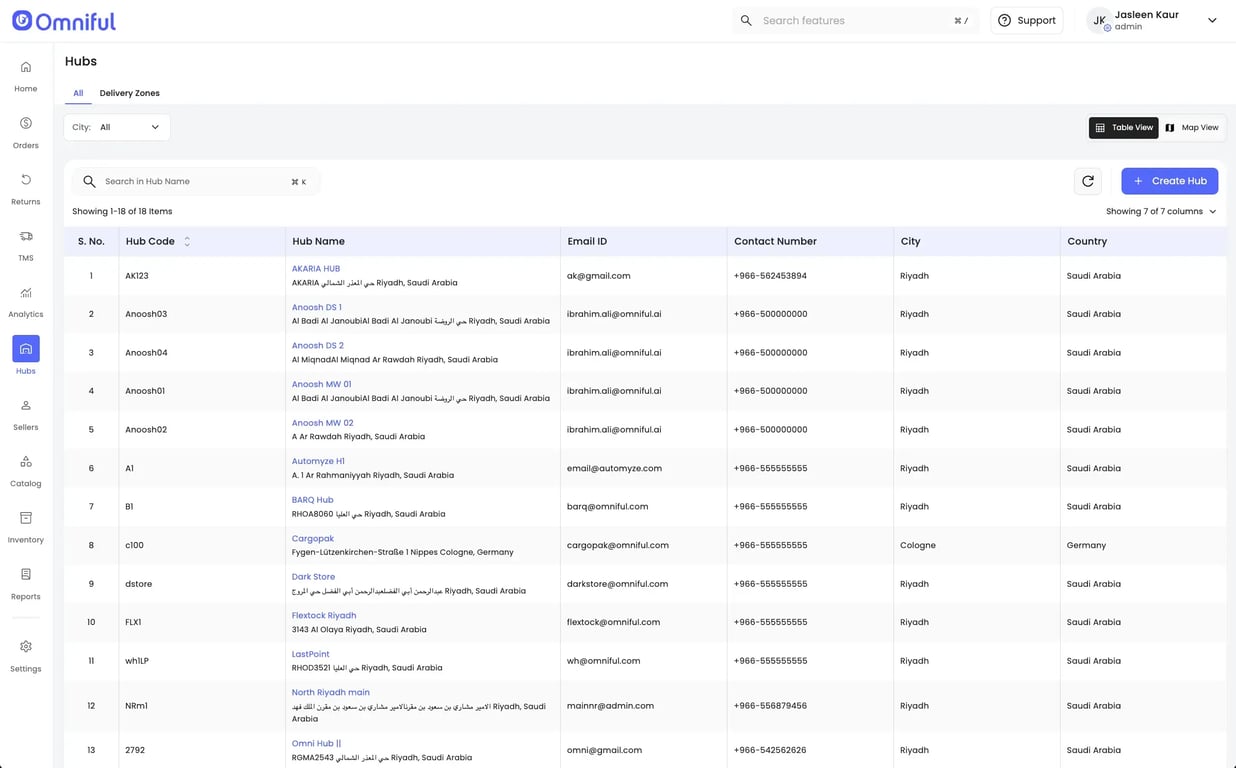The image size is (1236, 768).
Task: Open the AKARIA HUB link
Action: coord(316,269)
